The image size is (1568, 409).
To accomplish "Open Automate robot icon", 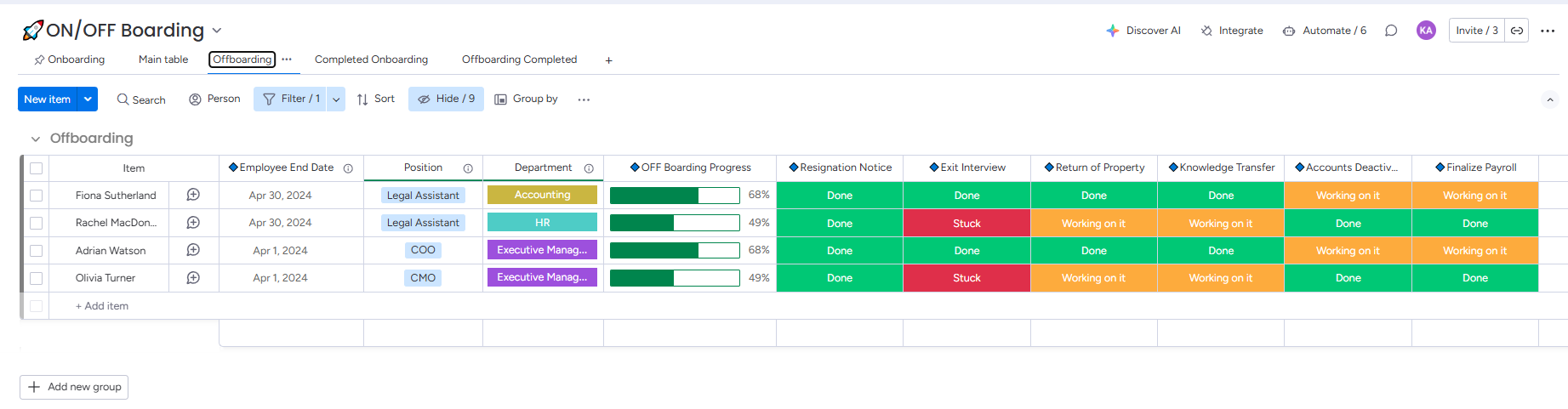I will tap(1289, 31).
